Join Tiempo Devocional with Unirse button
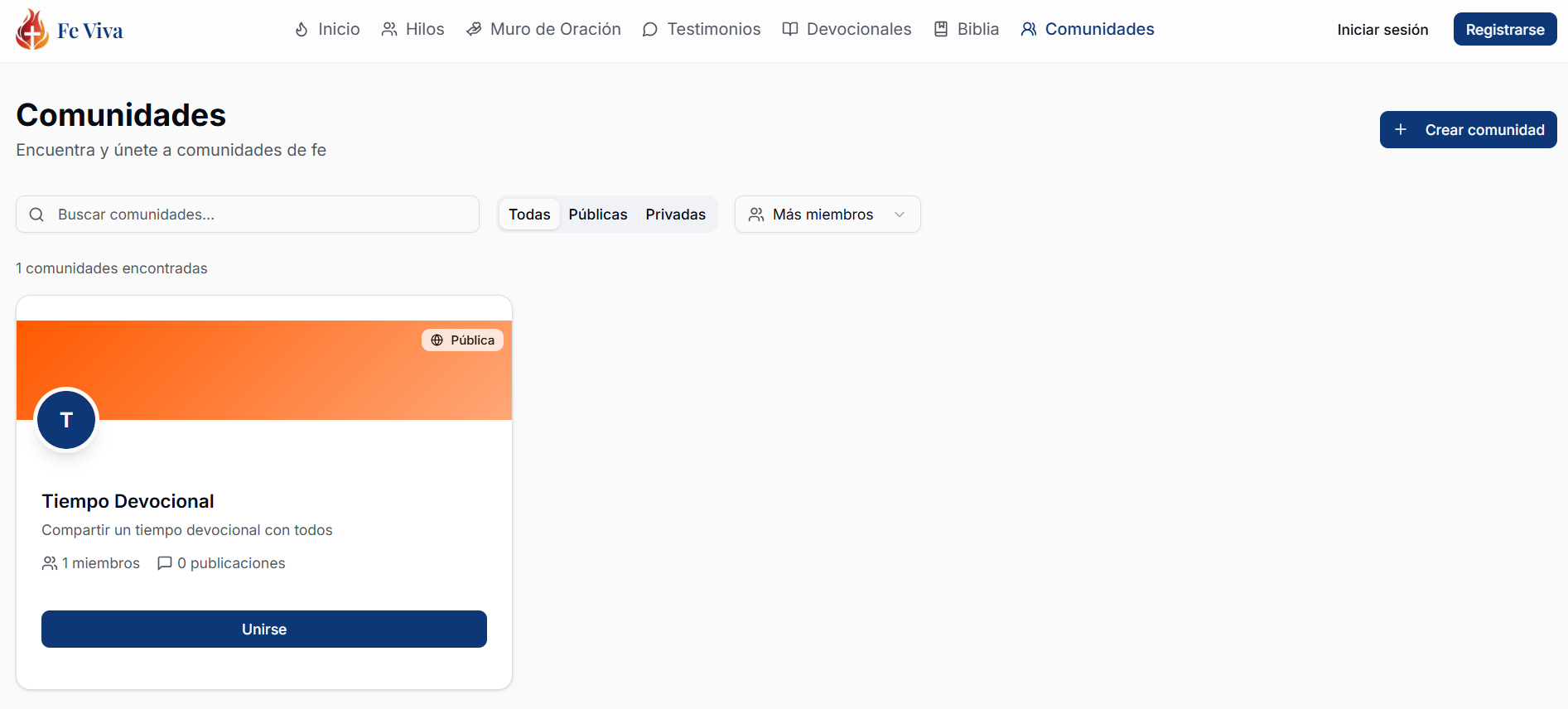 point(264,629)
